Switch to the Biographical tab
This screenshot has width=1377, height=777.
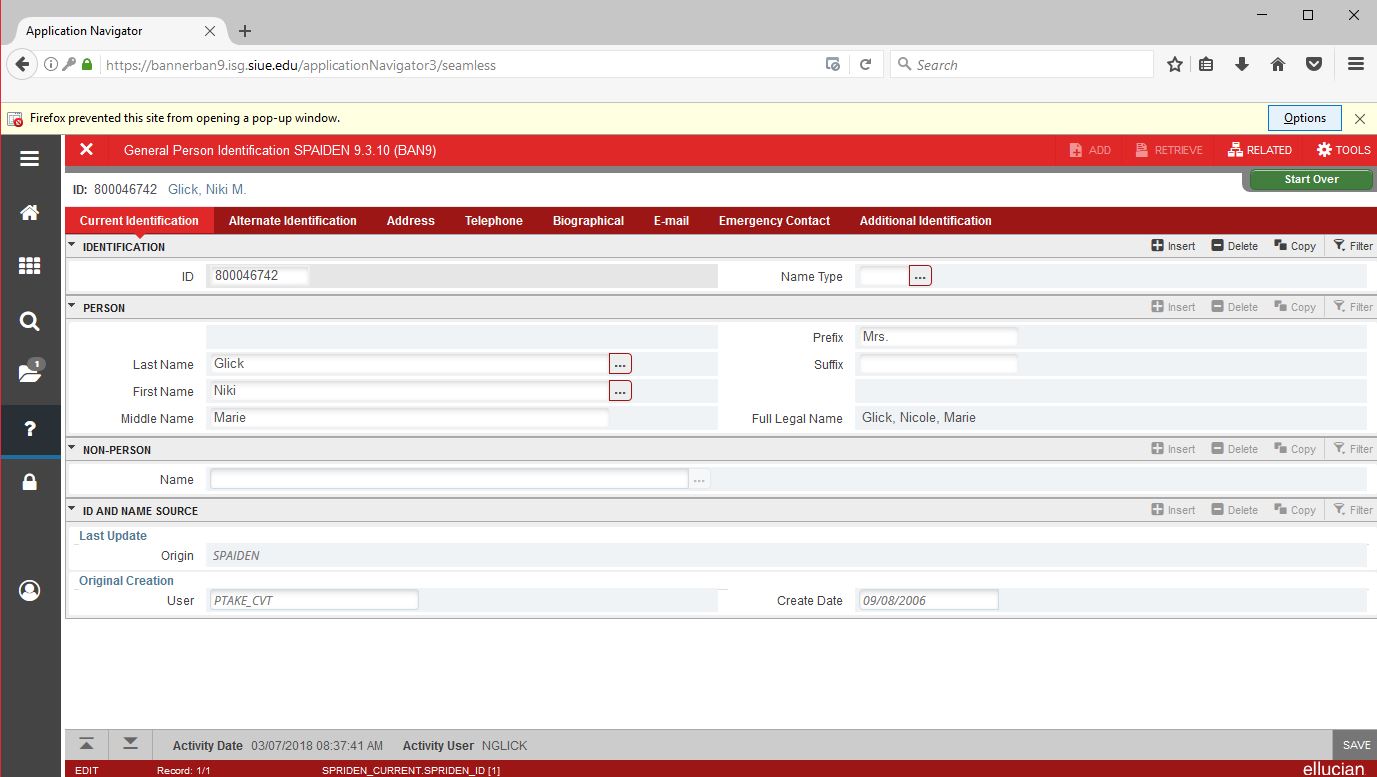588,221
